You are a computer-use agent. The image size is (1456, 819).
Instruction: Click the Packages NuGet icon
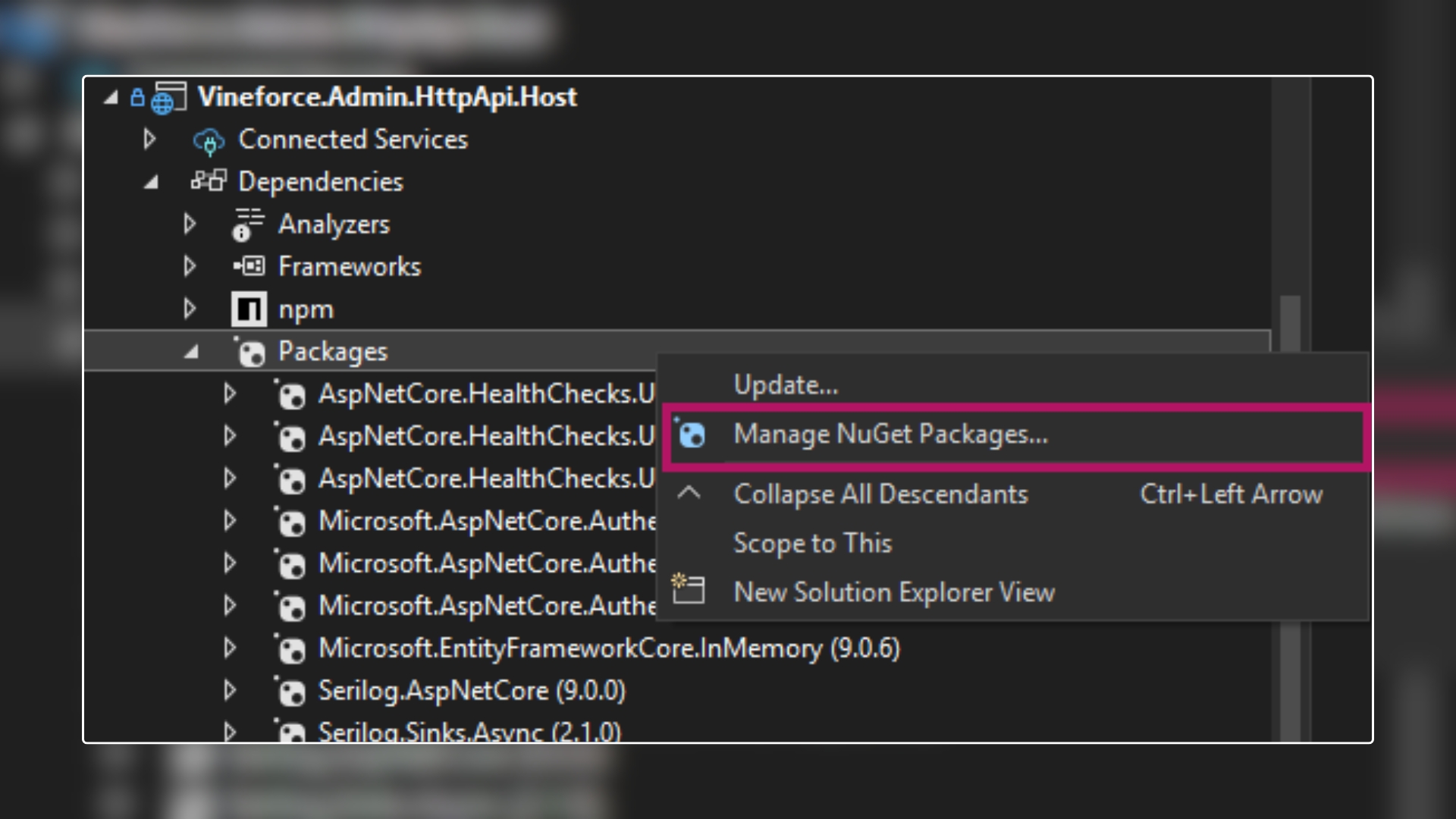point(249,351)
